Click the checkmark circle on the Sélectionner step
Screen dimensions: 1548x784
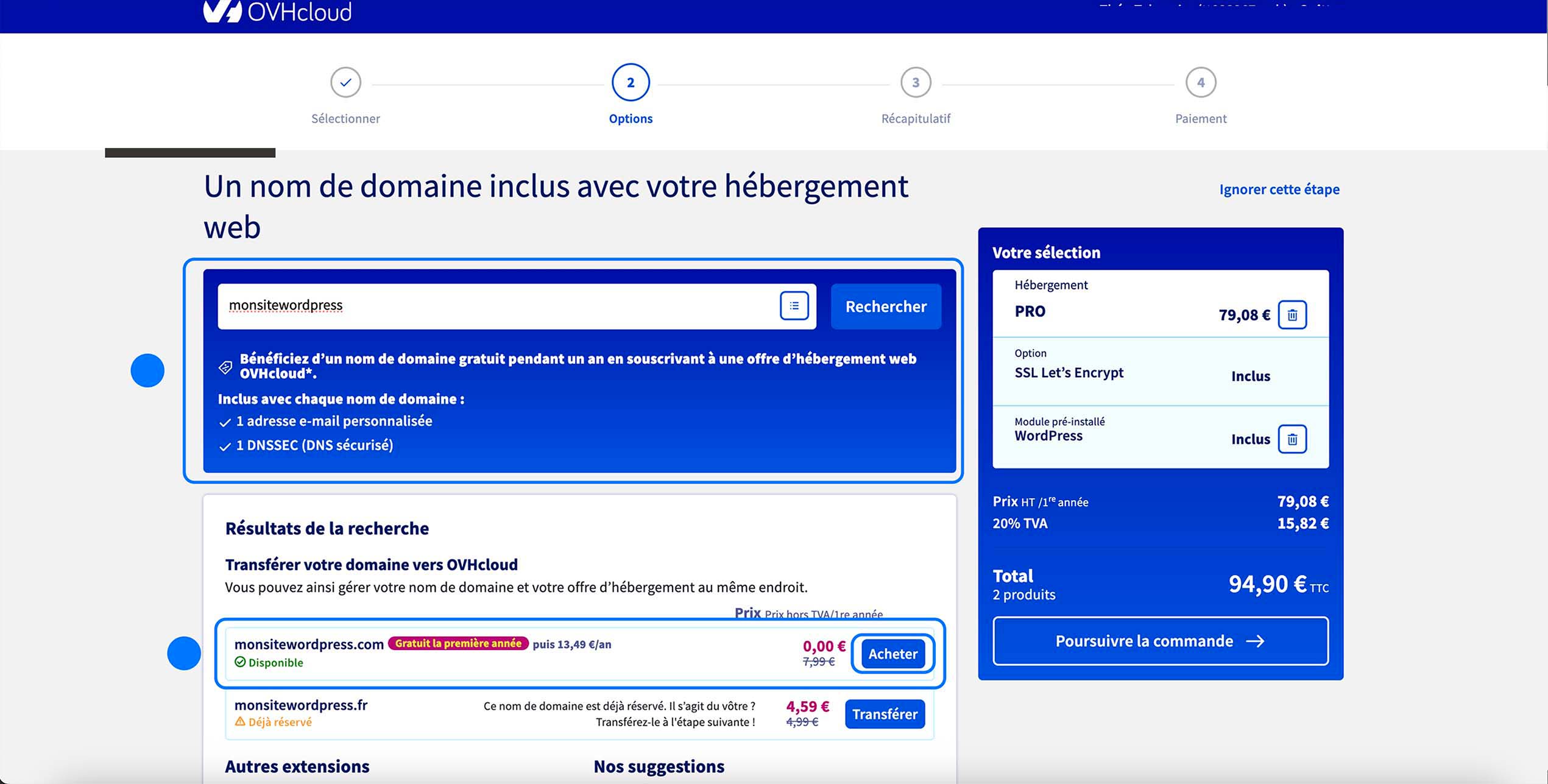coord(345,82)
